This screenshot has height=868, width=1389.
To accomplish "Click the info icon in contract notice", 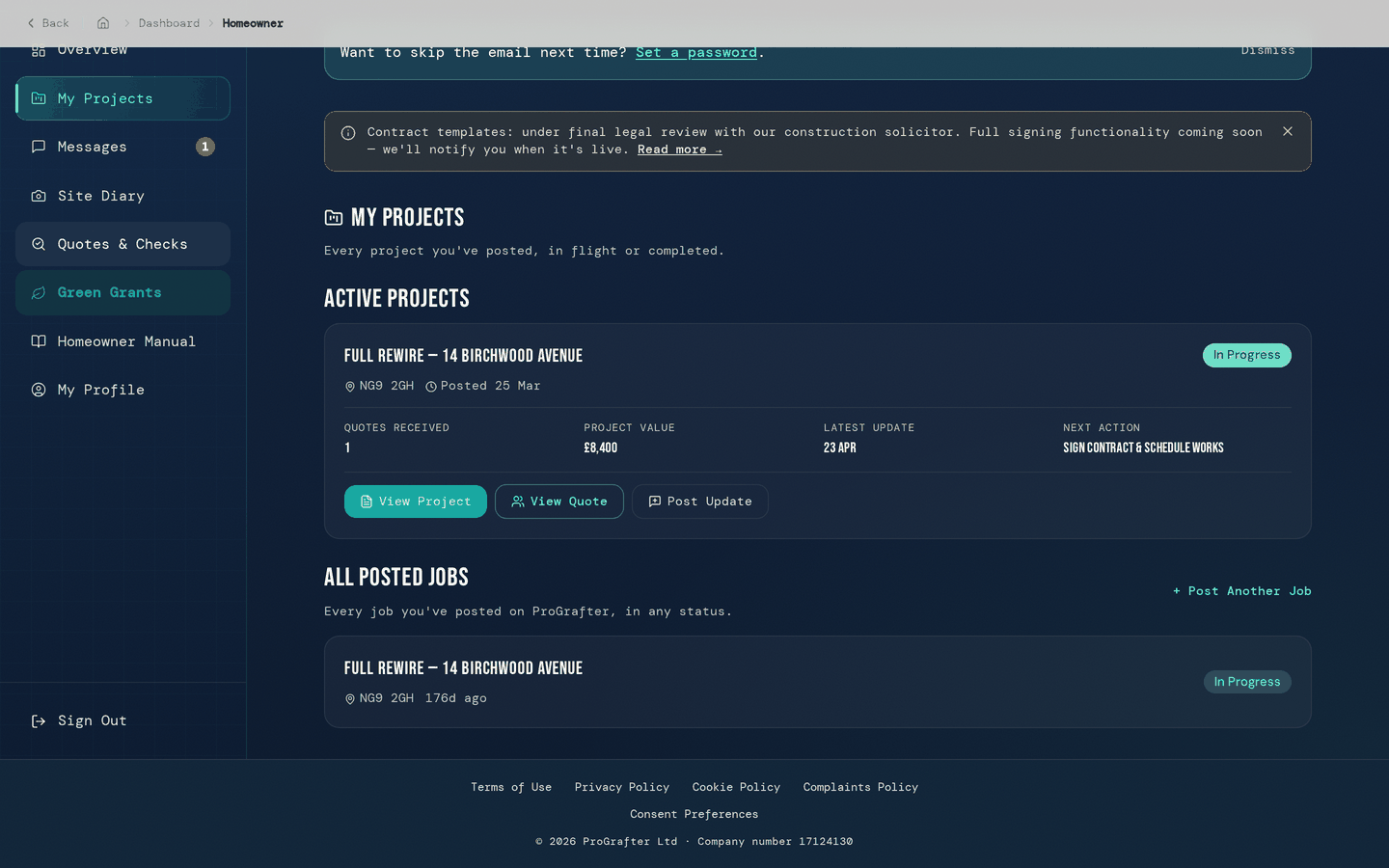I will (348, 133).
